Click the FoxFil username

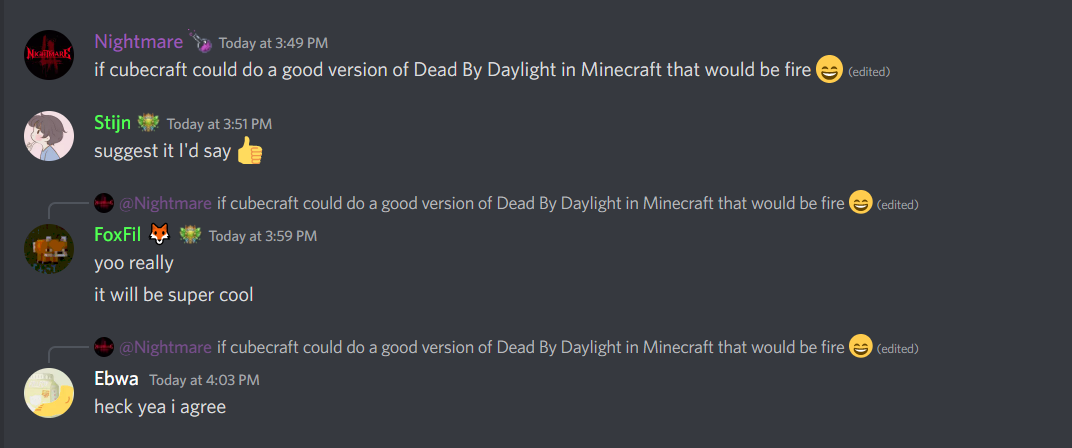point(118,235)
